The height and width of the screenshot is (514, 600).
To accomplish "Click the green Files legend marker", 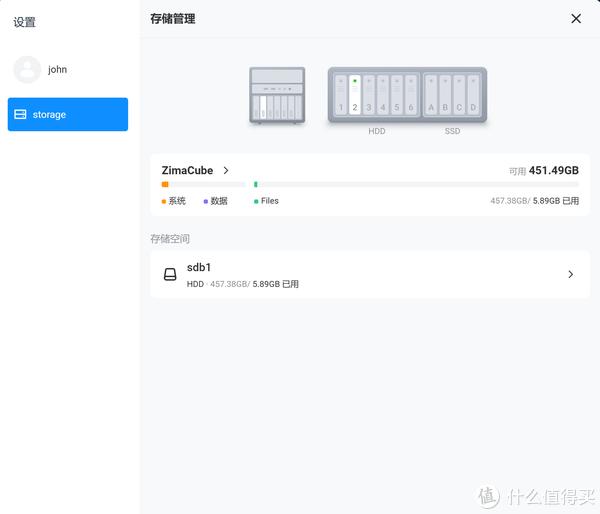I will coord(256,201).
